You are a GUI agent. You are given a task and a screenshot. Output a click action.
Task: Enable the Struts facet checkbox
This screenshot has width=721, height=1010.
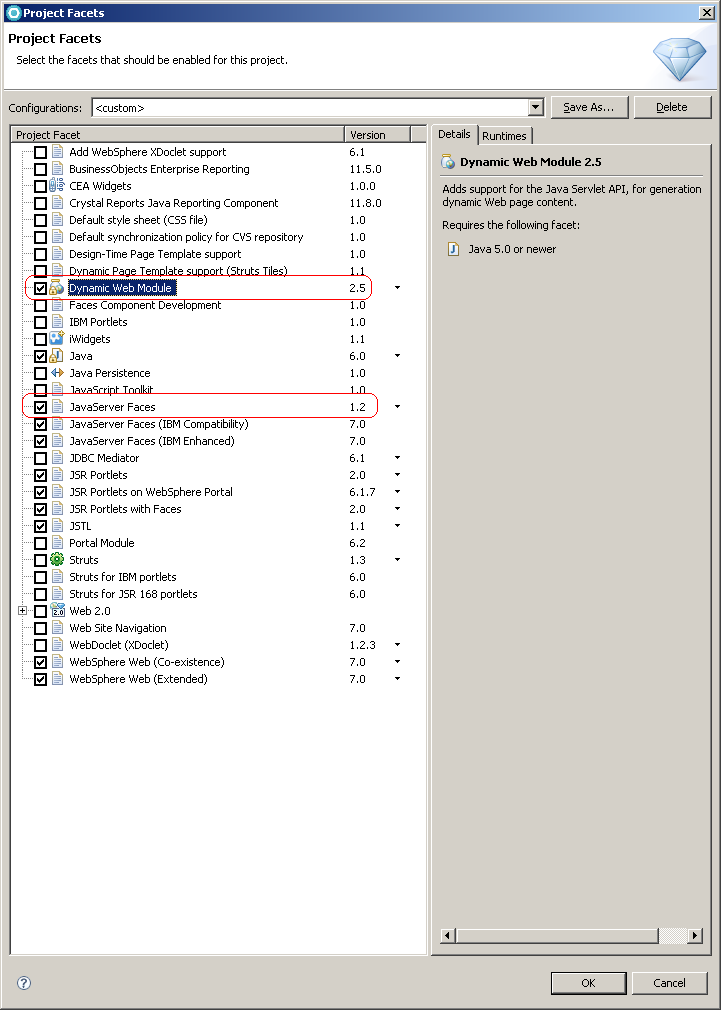click(41, 560)
